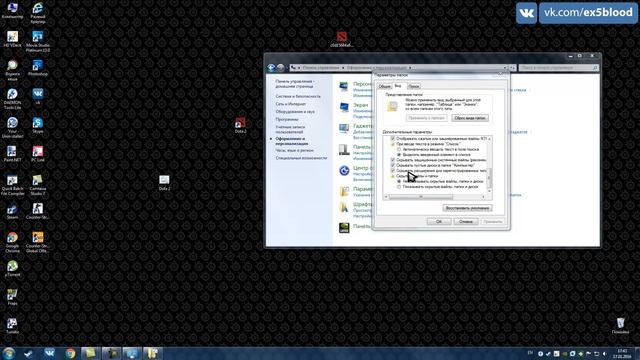This screenshot has height=360, width=640.
Task: Open Chrome from the taskbar
Action: pyautogui.click(x=70, y=353)
